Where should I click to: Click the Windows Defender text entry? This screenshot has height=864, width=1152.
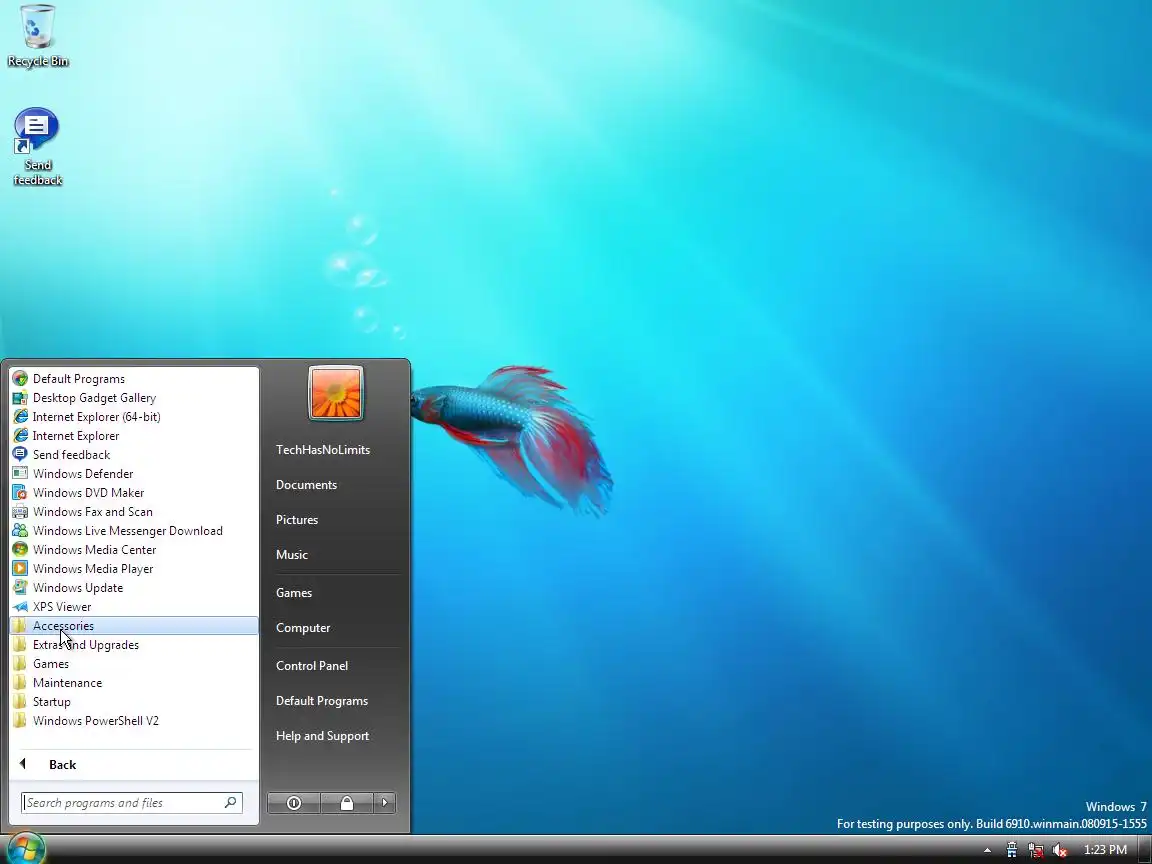83,474
